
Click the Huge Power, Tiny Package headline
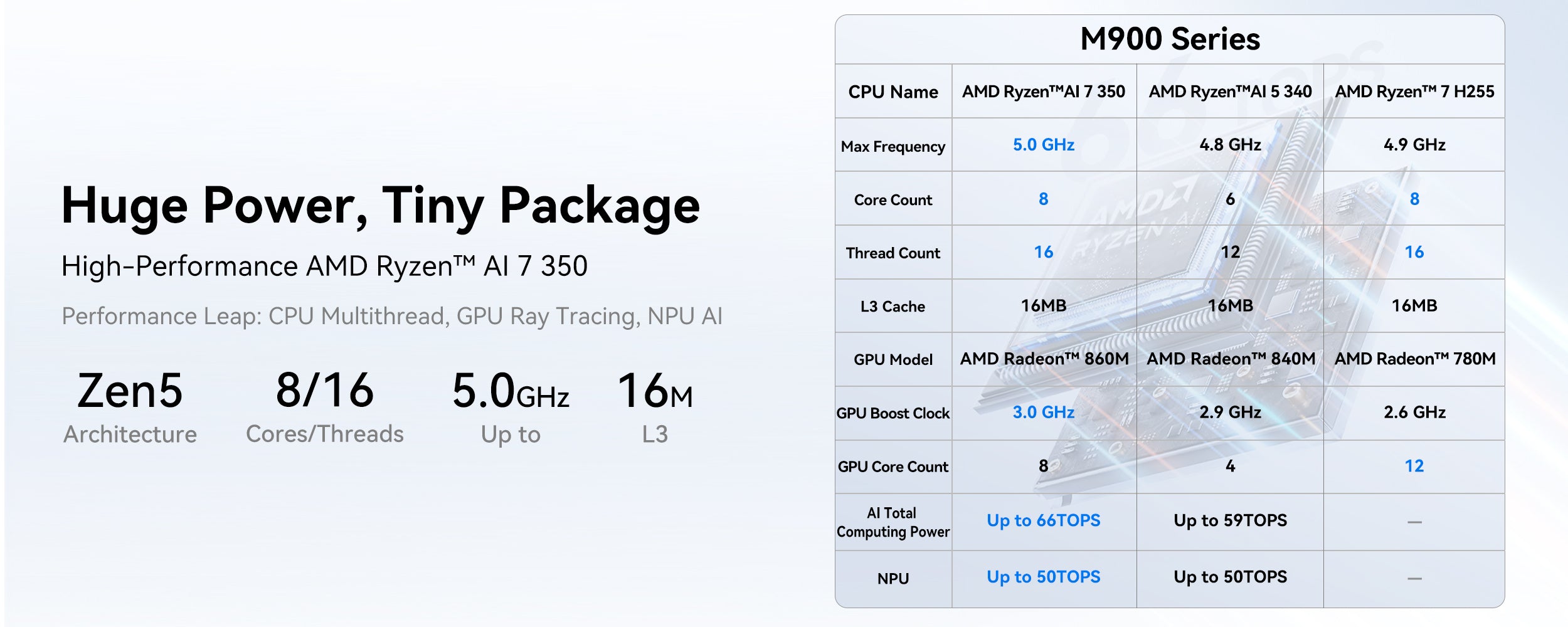click(x=380, y=206)
